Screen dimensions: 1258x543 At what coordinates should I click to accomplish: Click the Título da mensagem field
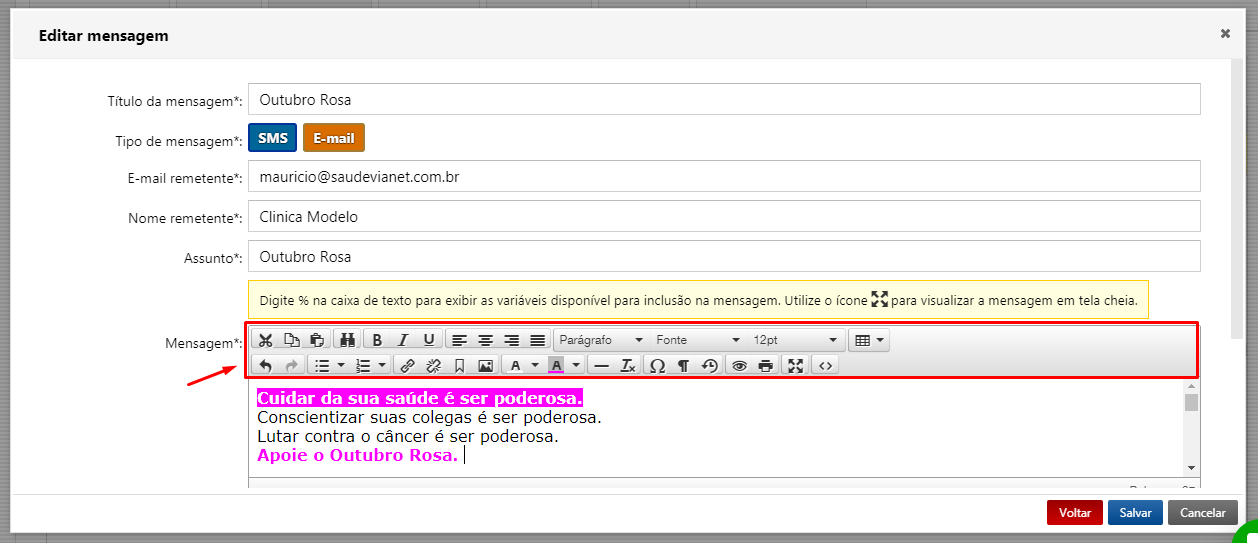(724, 99)
